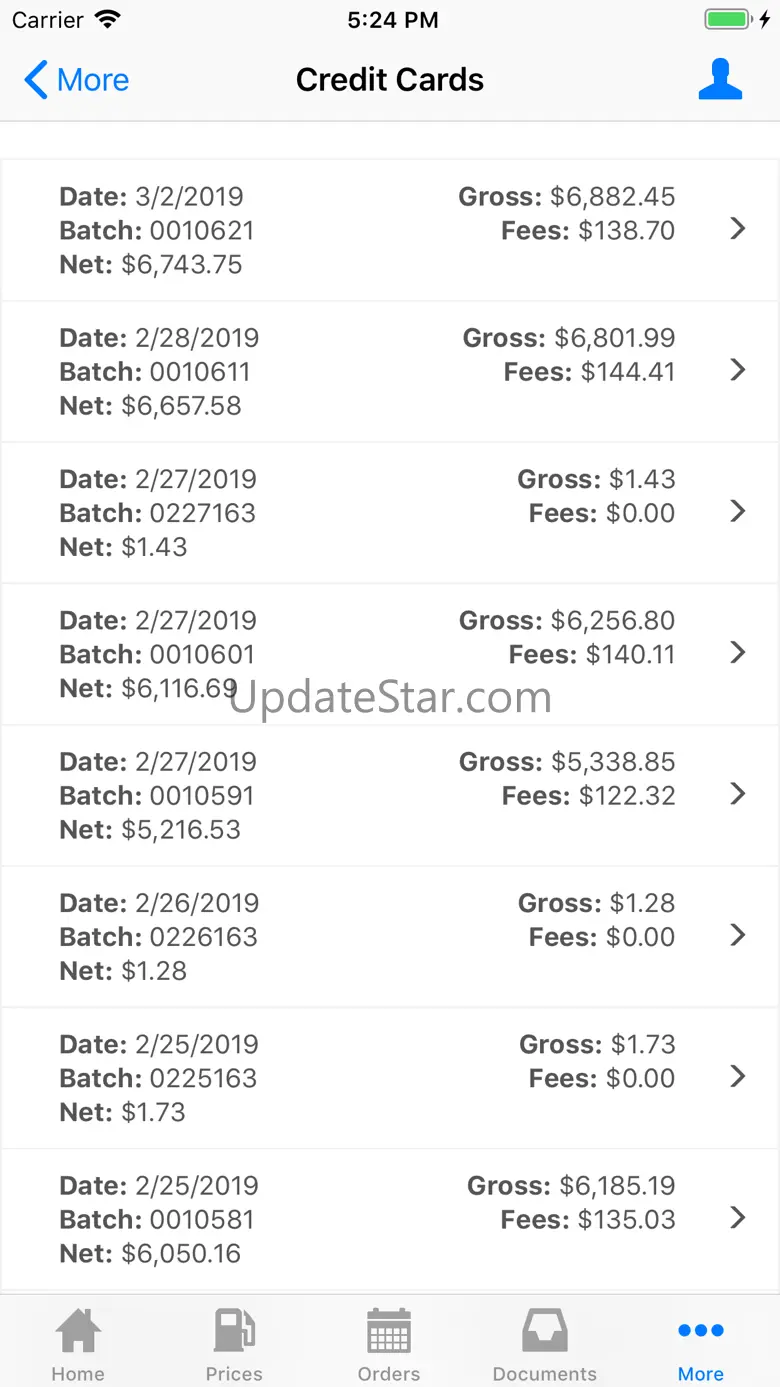
Task: Open batch 0225163 with $1.73 gross
Action: (390, 1077)
